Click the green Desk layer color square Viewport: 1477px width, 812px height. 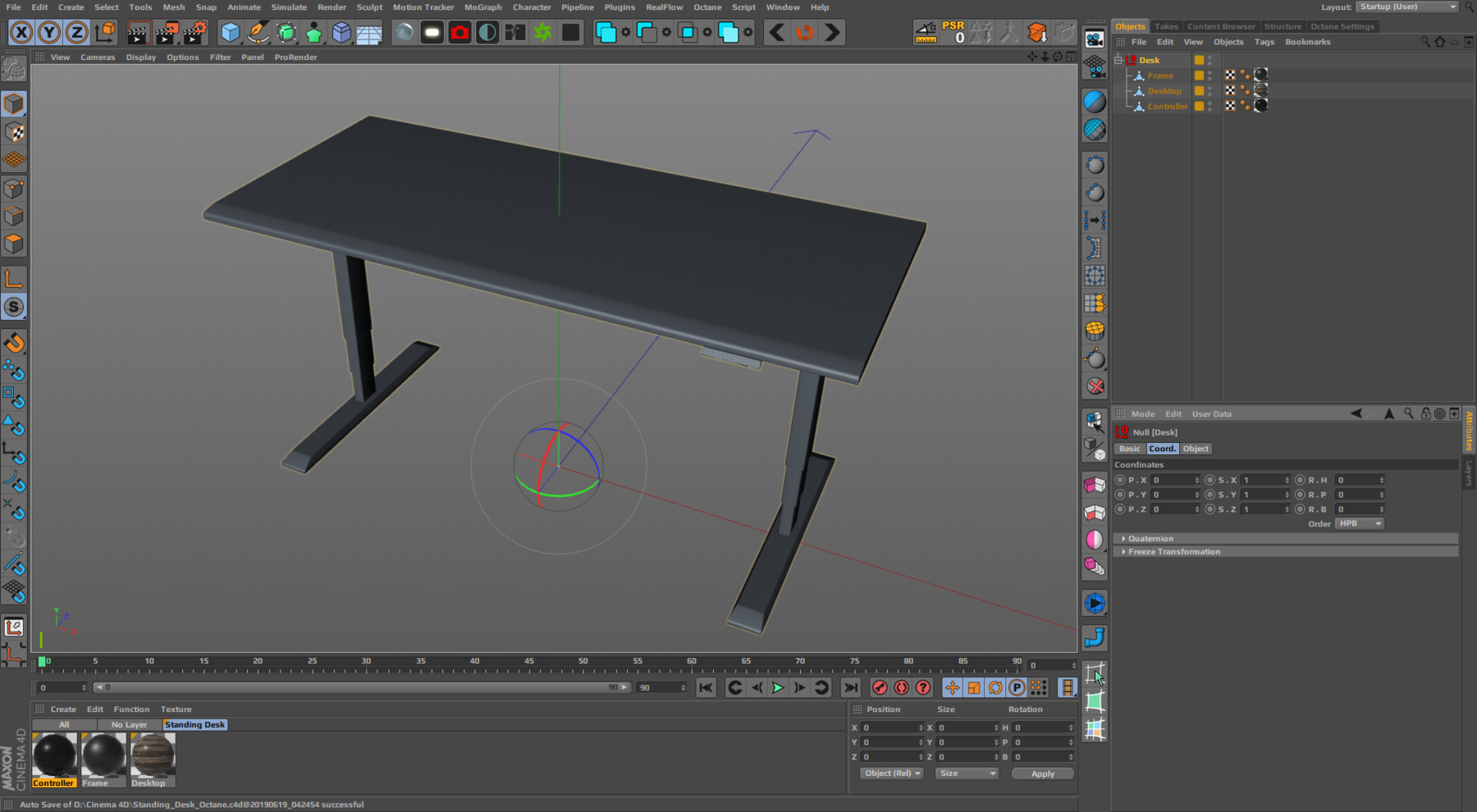[1199, 60]
